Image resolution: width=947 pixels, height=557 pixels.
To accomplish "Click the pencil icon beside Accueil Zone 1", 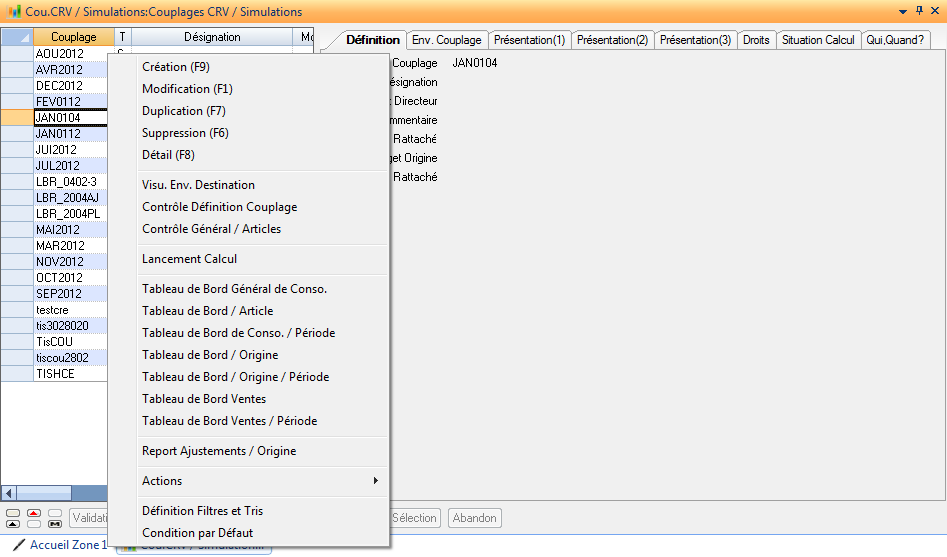I will pyautogui.click(x=19, y=545).
